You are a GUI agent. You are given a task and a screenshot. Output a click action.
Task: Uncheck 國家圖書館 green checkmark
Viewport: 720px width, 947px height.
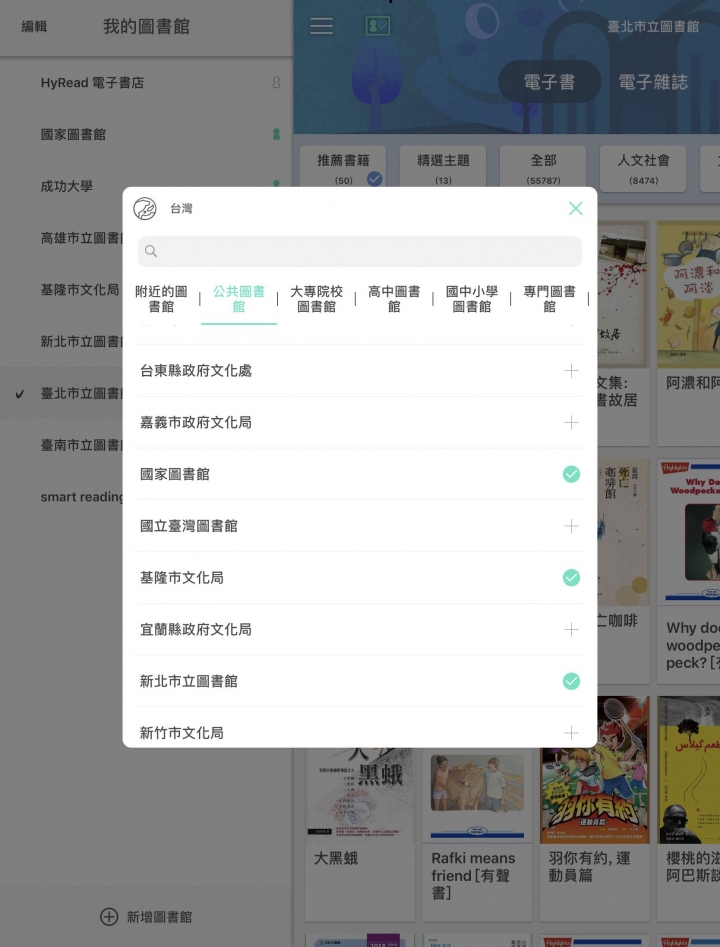(571, 474)
